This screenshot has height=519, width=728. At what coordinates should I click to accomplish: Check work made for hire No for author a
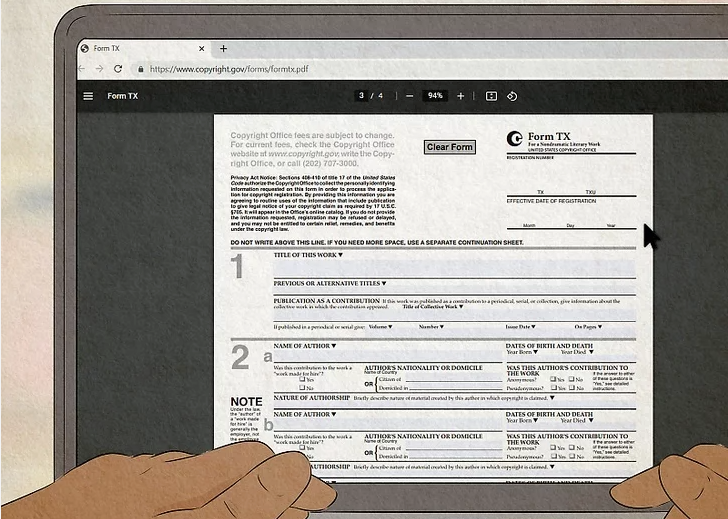point(302,387)
